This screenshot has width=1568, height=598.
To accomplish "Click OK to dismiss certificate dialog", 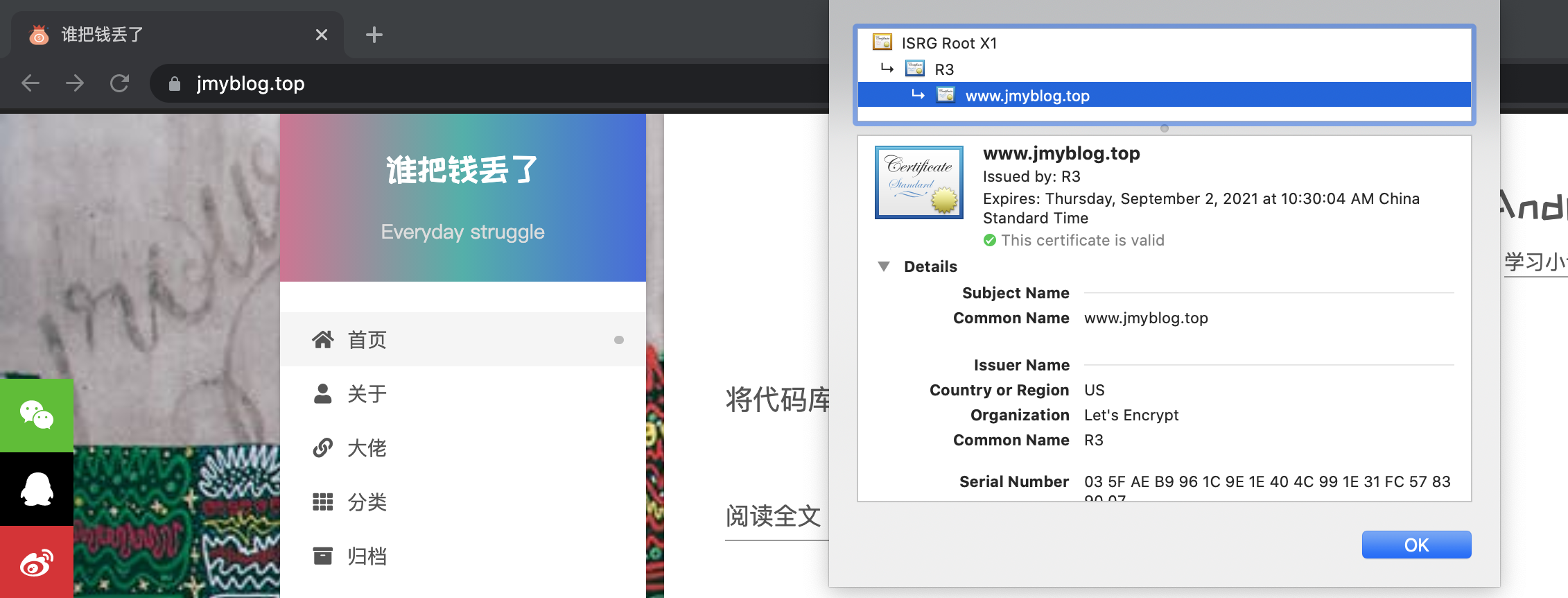I will coord(1416,545).
